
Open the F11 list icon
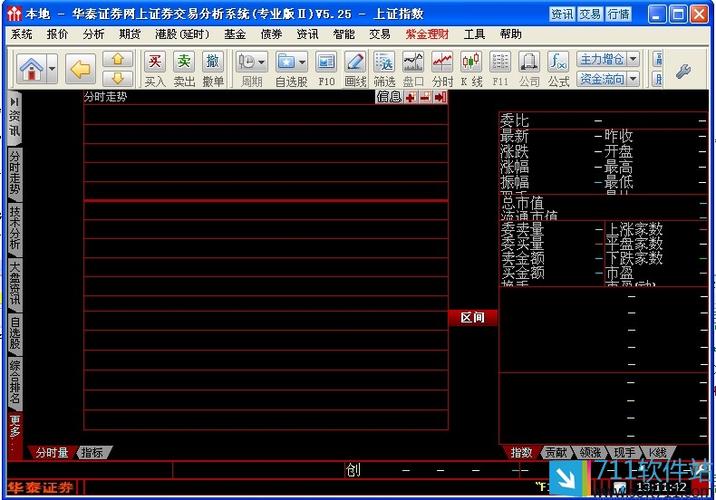coord(500,62)
